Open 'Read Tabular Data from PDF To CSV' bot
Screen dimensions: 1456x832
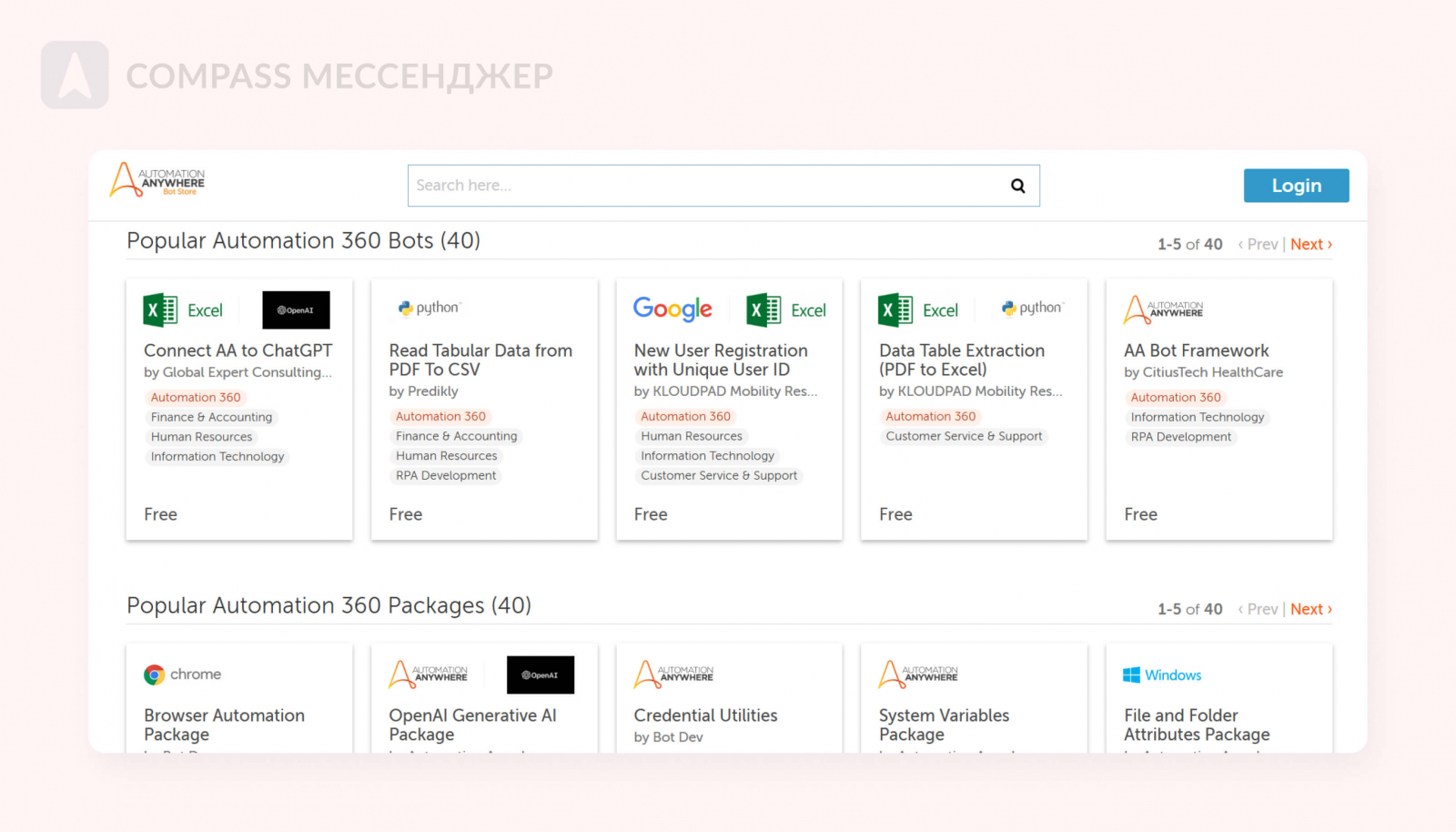tap(480, 360)
